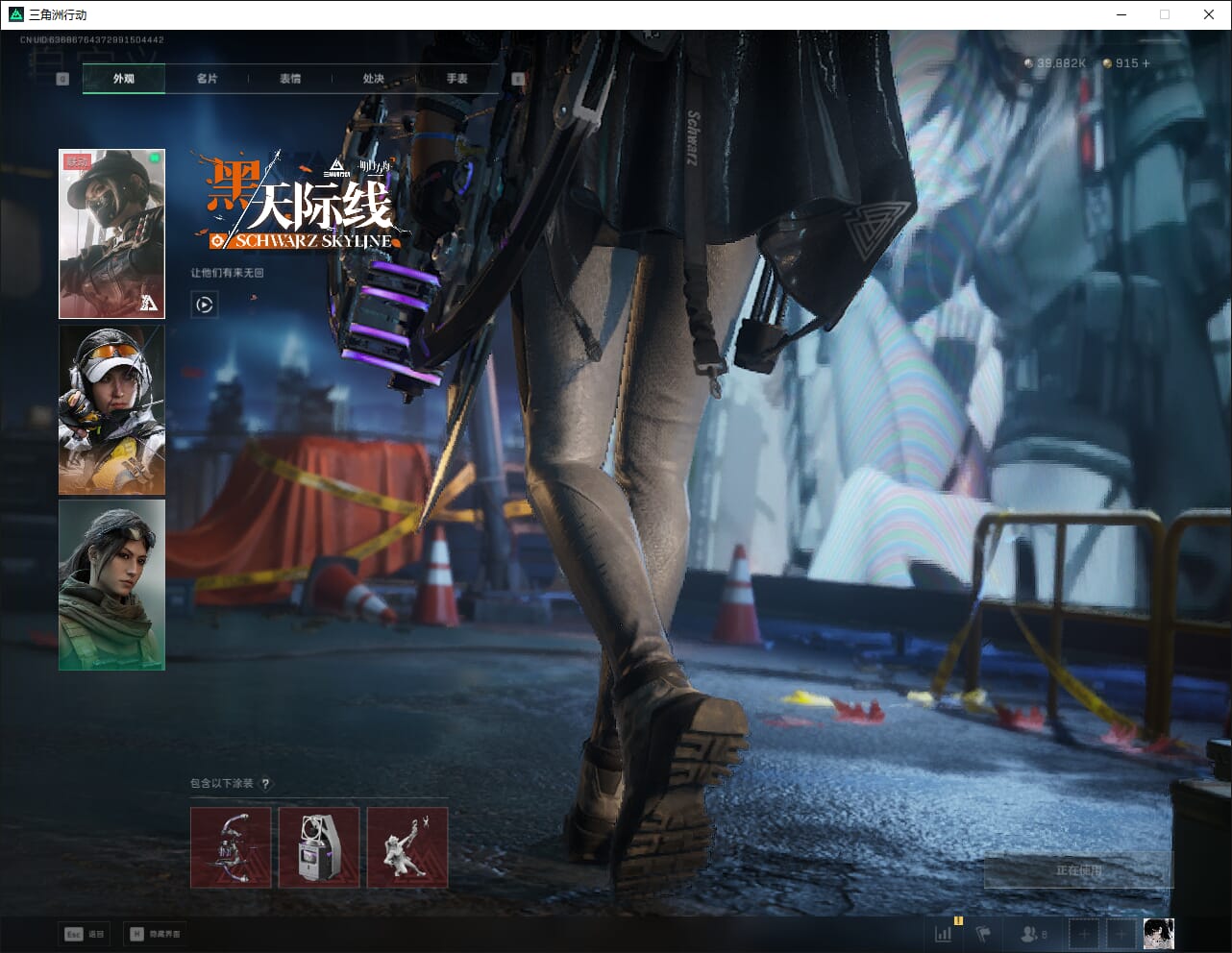Select the green jacket default skin thumbnail
The width and height of the screenshot is (1232, 953).
click(111, 584)
